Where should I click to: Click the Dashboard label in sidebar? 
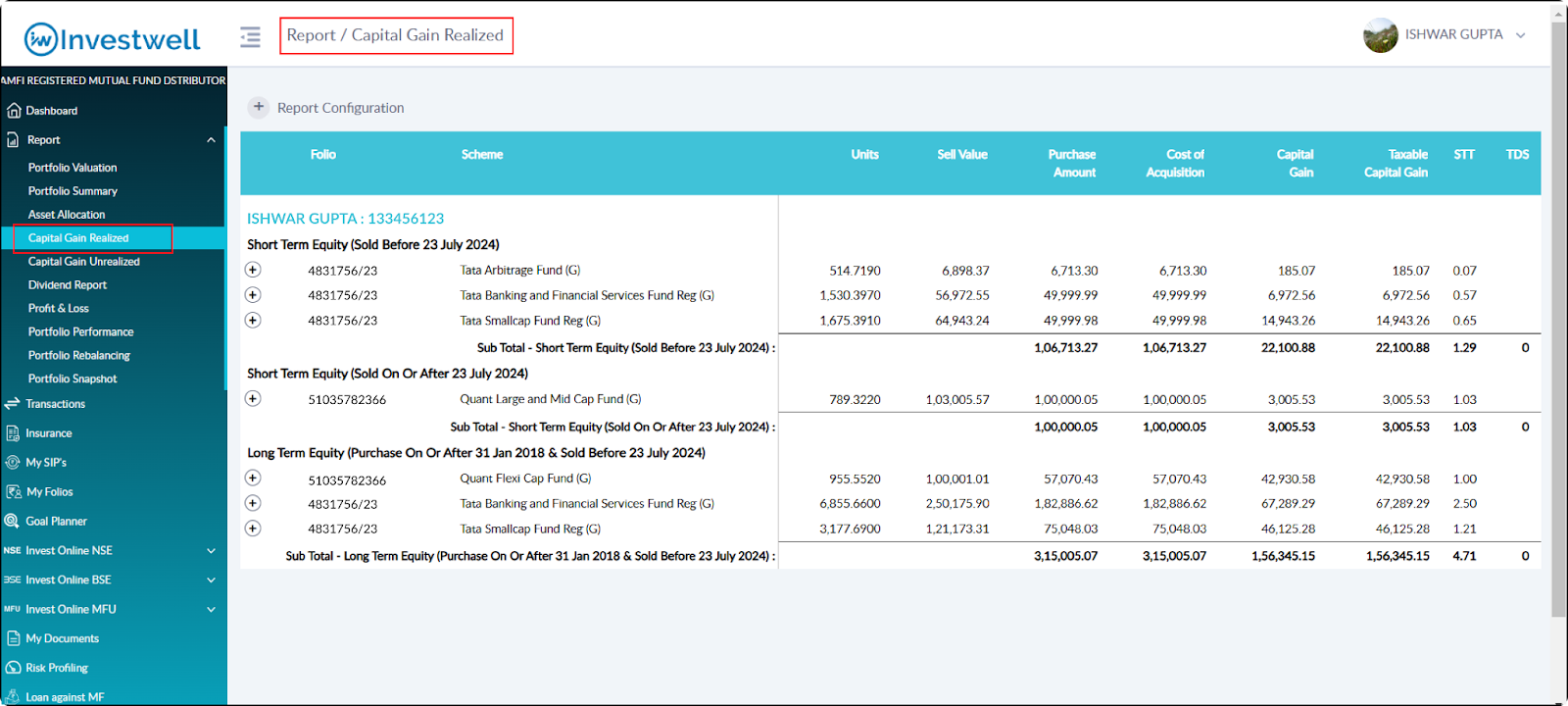[x=52, y=111]
